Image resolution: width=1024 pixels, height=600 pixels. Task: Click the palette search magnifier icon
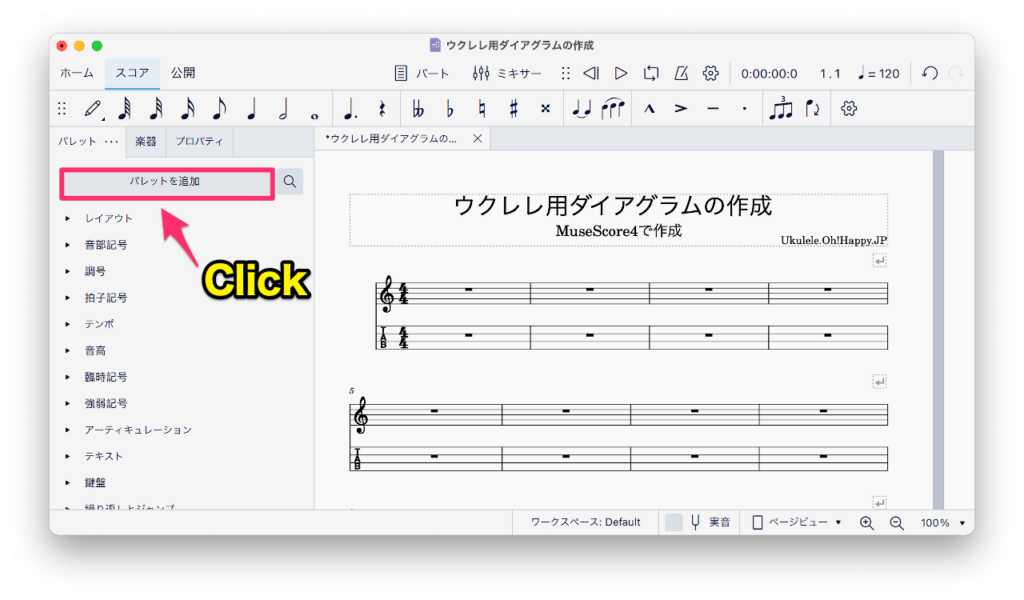[289, 181]
